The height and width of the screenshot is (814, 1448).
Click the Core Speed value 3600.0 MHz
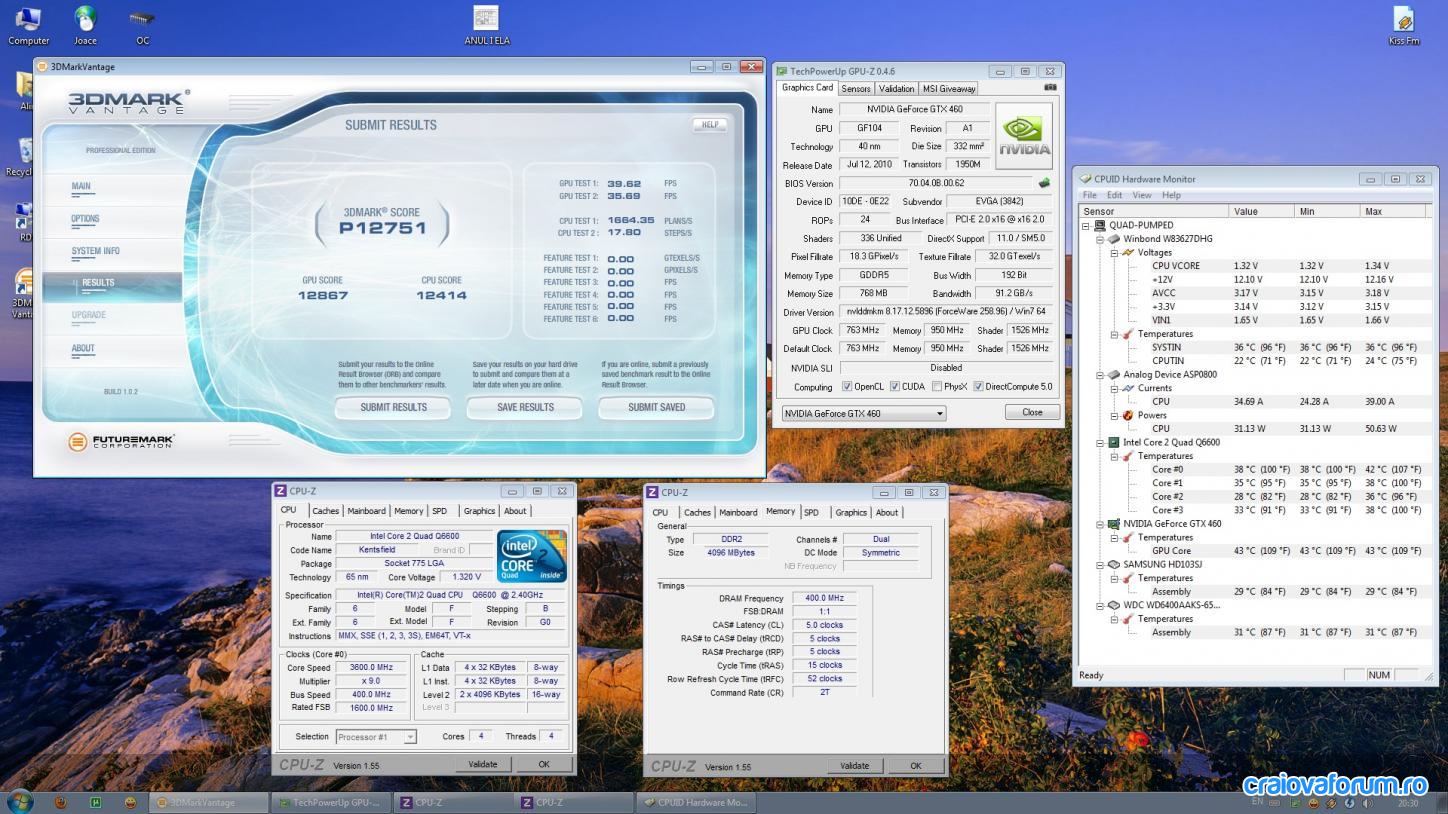click(370, 668)
